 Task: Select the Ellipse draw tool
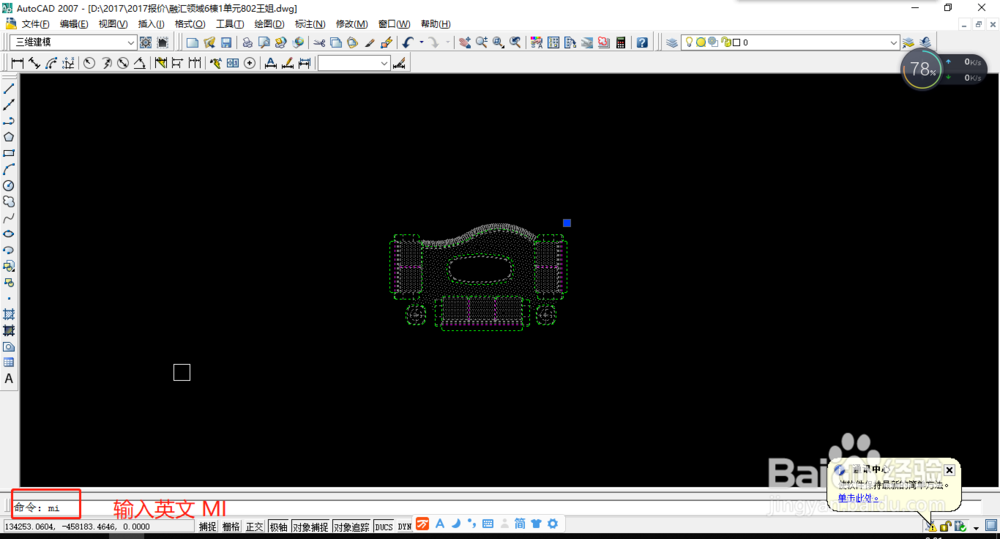click(x=9, y=234)
